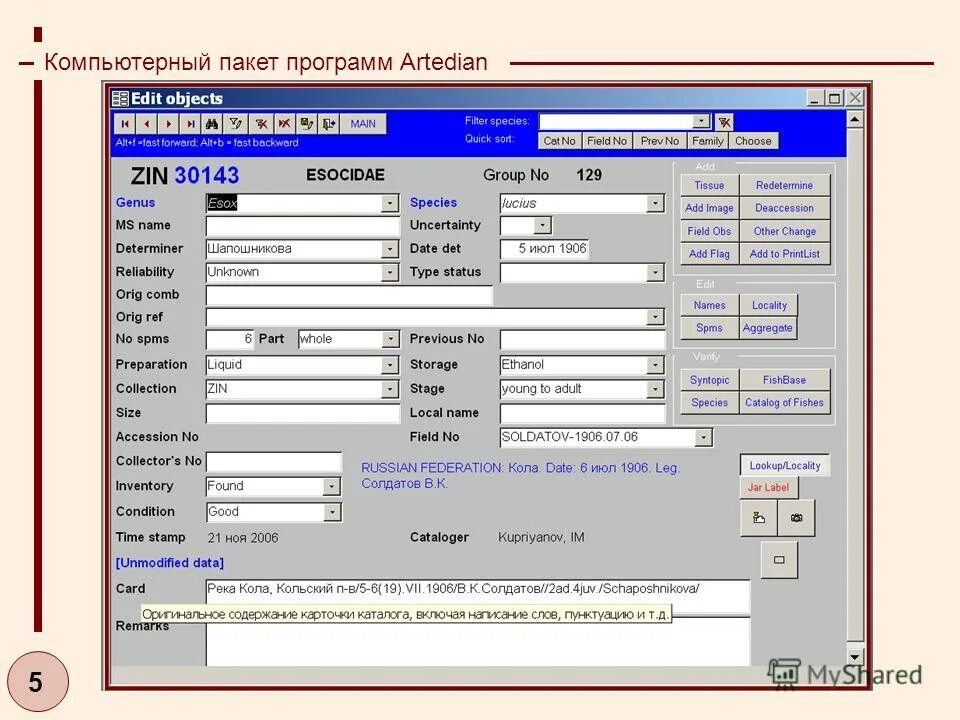Click the save-with-pencil toolbar icon
The image size is (960, 720).
[x=307, y=124]
